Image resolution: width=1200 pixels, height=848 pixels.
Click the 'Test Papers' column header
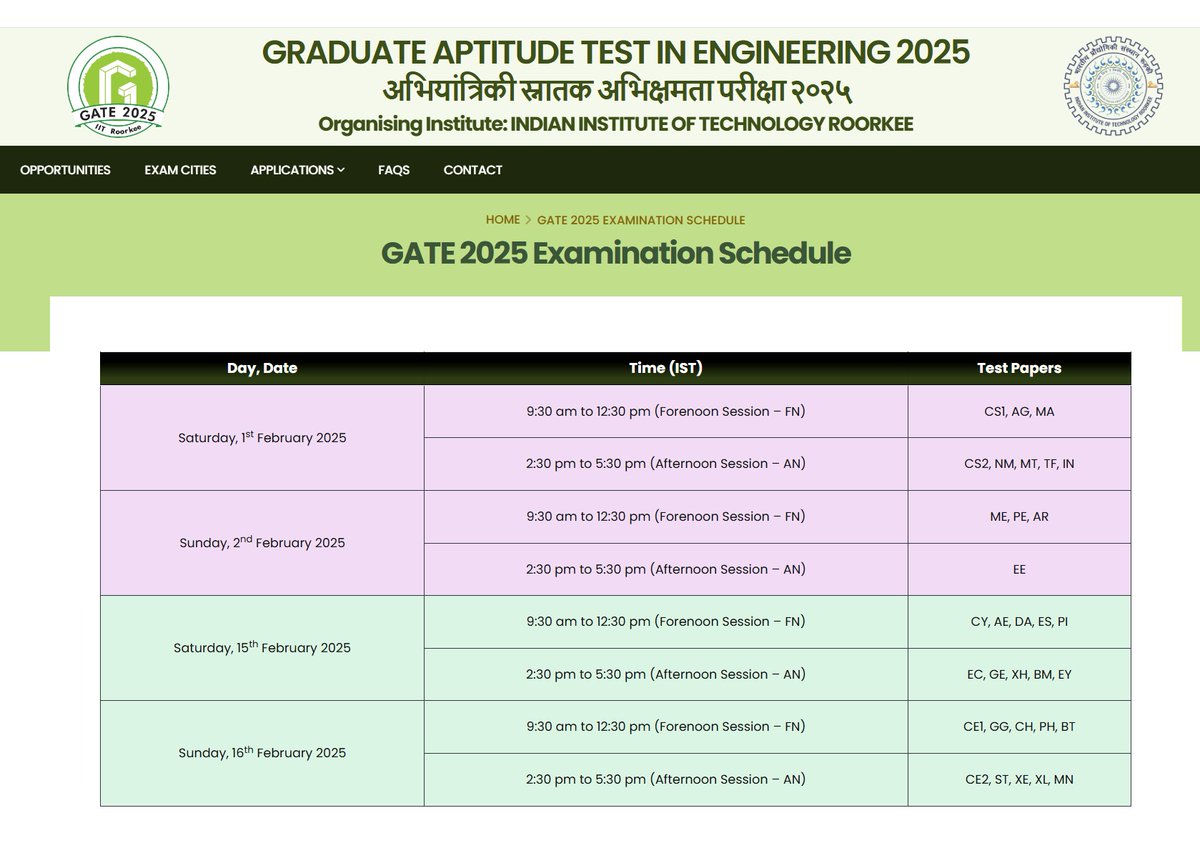(x=1019, y=368)
